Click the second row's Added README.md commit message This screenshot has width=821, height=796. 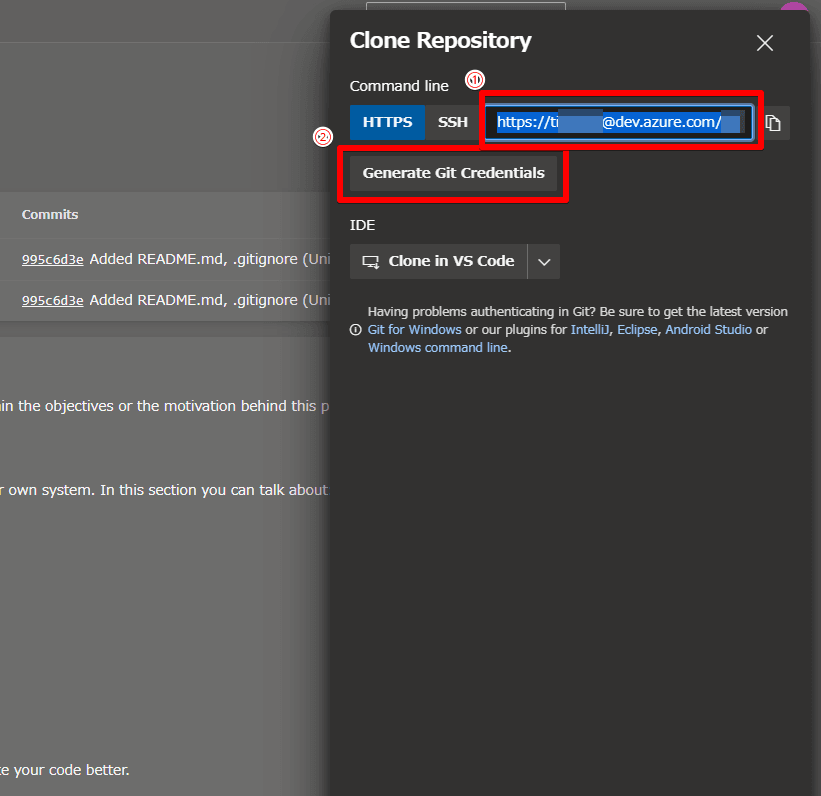click(x=200, y=300)
